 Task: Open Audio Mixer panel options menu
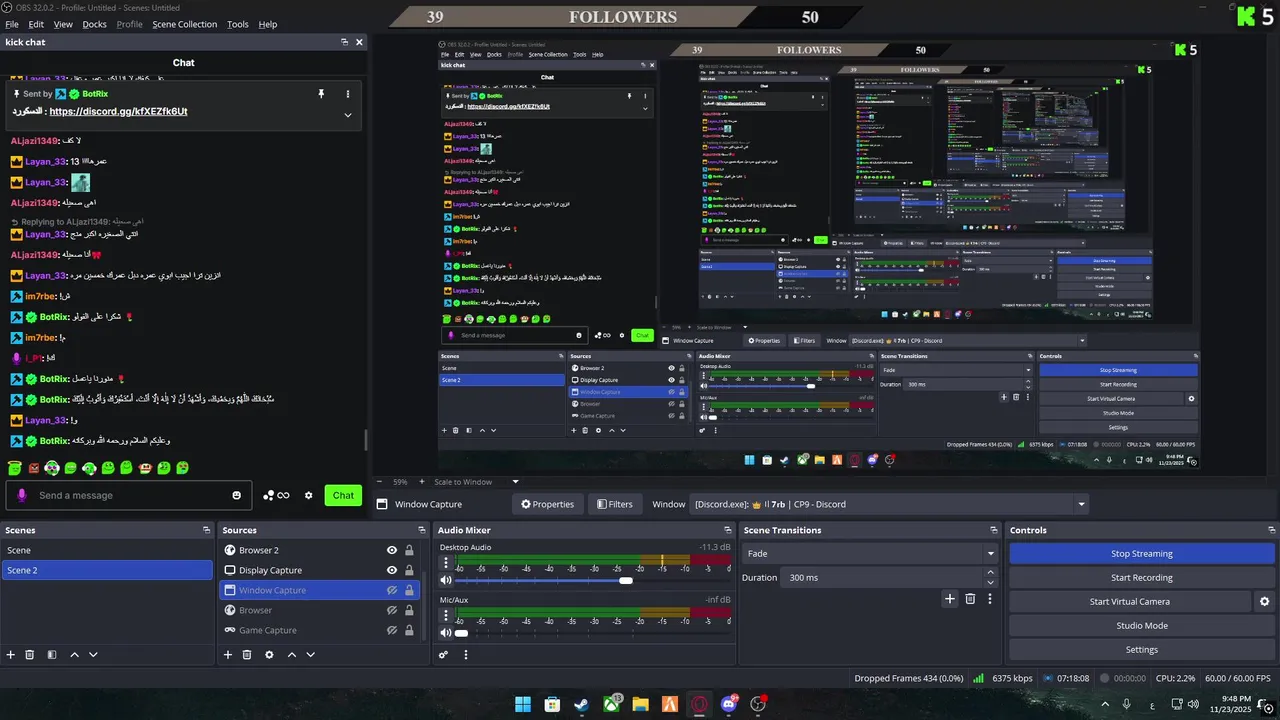pyautogui.click(x=465, y=655)
